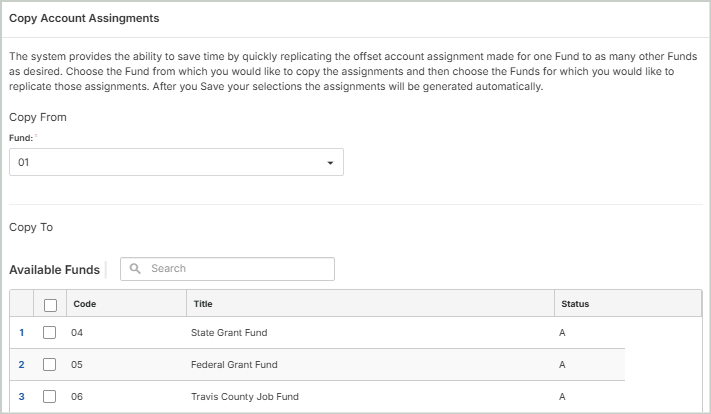
Task: Click the code 05 cell
Action: pyautogui.click(x=77, y=364)
